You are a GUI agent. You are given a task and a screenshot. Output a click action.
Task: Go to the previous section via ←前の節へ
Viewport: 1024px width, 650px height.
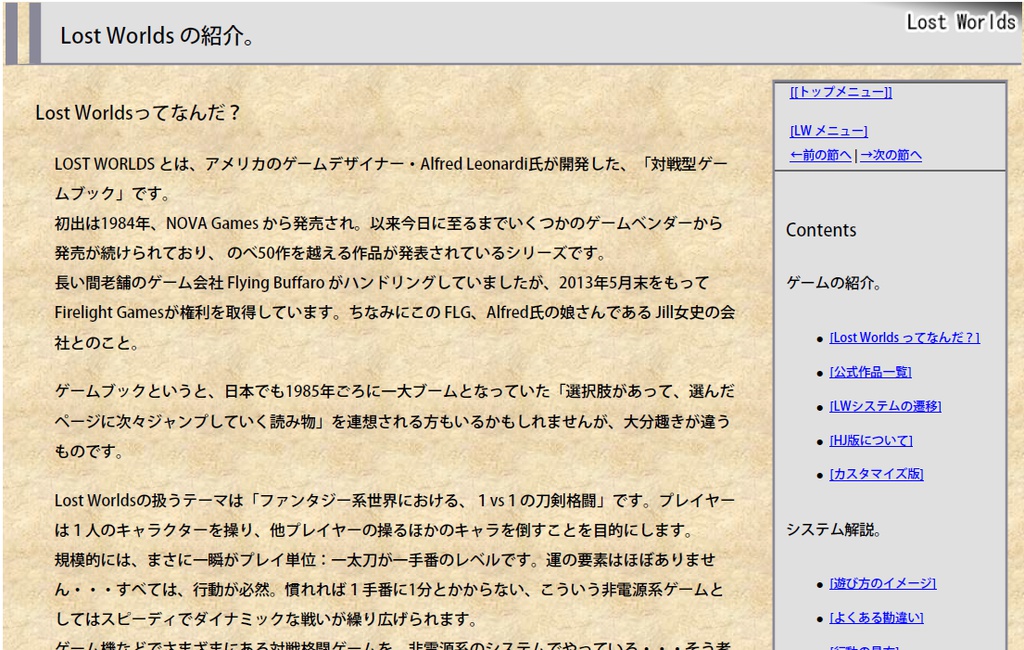pos(820,155)
